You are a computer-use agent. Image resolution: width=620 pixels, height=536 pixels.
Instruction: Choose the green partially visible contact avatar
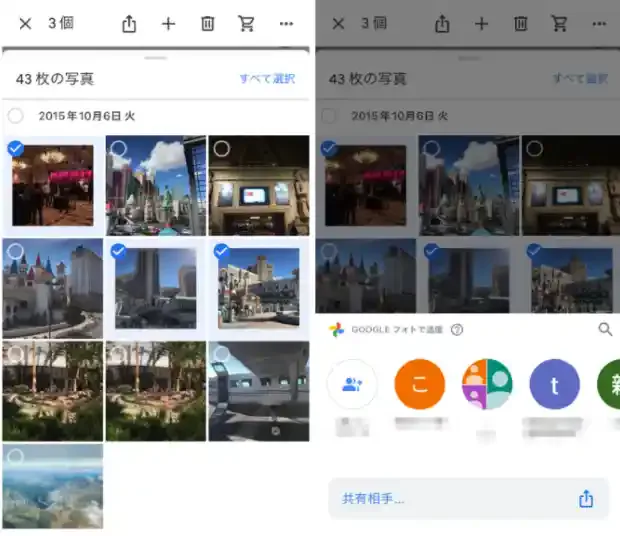[x=609, y=384]
